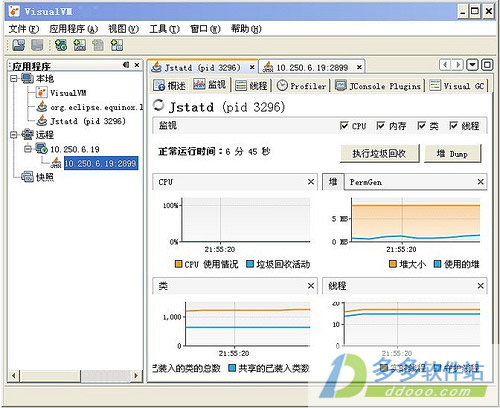Select the Heap (堆) chart tab
The height and width of the screenshot is (408, 500).
tap(333, 182)
